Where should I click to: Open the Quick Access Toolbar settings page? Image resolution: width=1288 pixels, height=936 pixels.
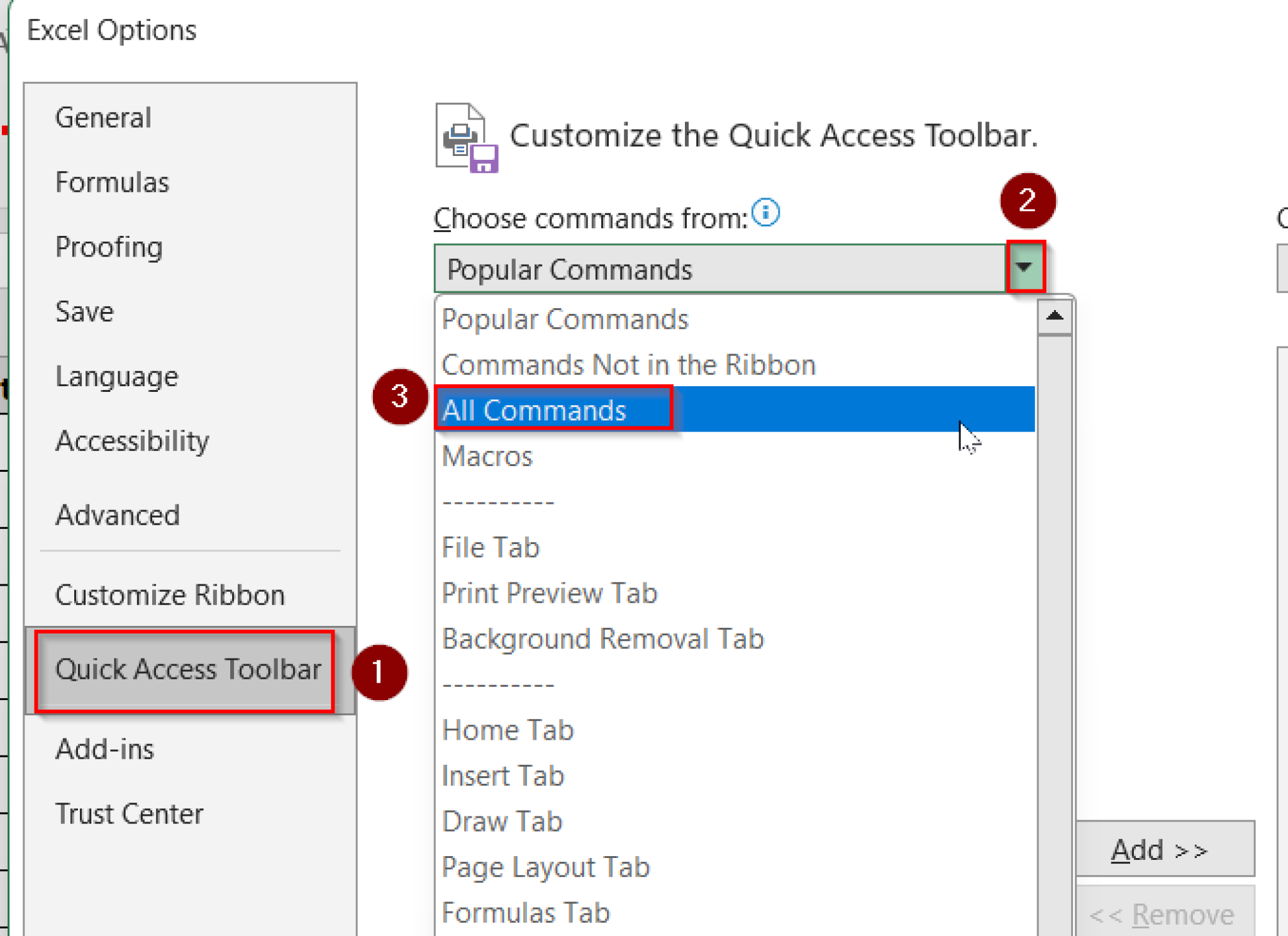tap(187, 669)
